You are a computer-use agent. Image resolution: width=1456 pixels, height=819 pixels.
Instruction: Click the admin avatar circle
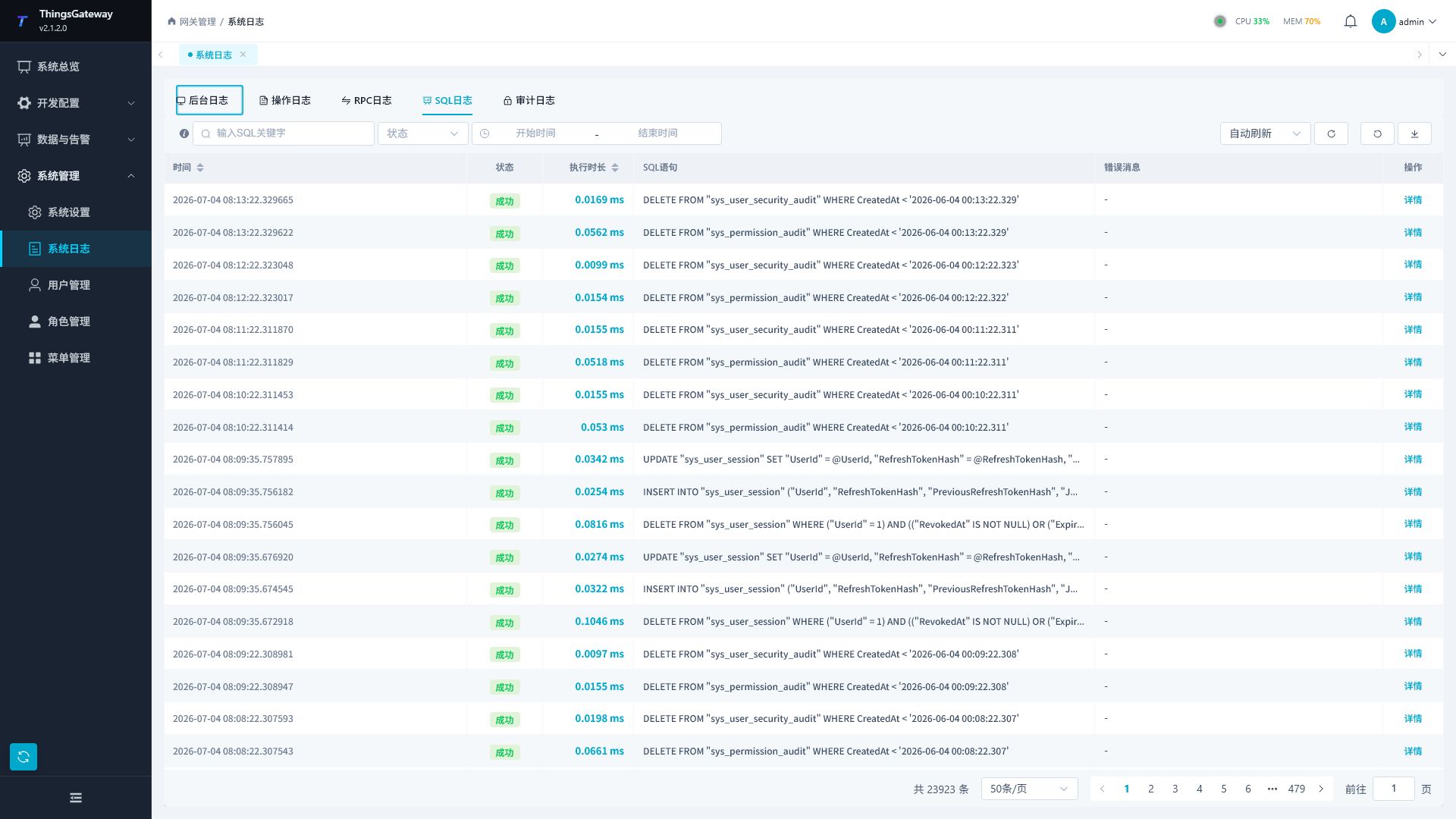(x=1383, y=21)
